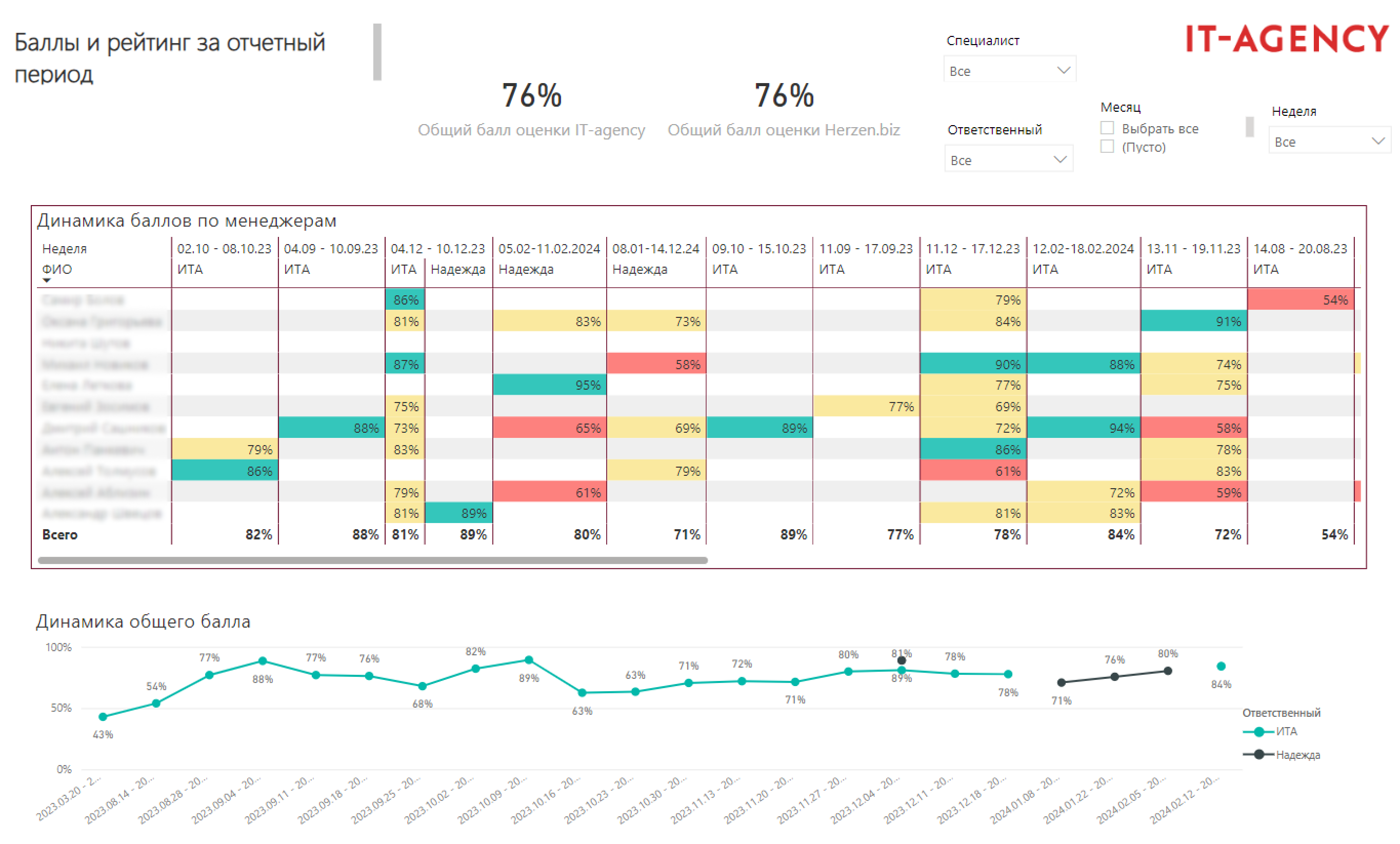Click the 43% point on the line chart
This screenshot has height=844, width=1400.
(103, 717)
